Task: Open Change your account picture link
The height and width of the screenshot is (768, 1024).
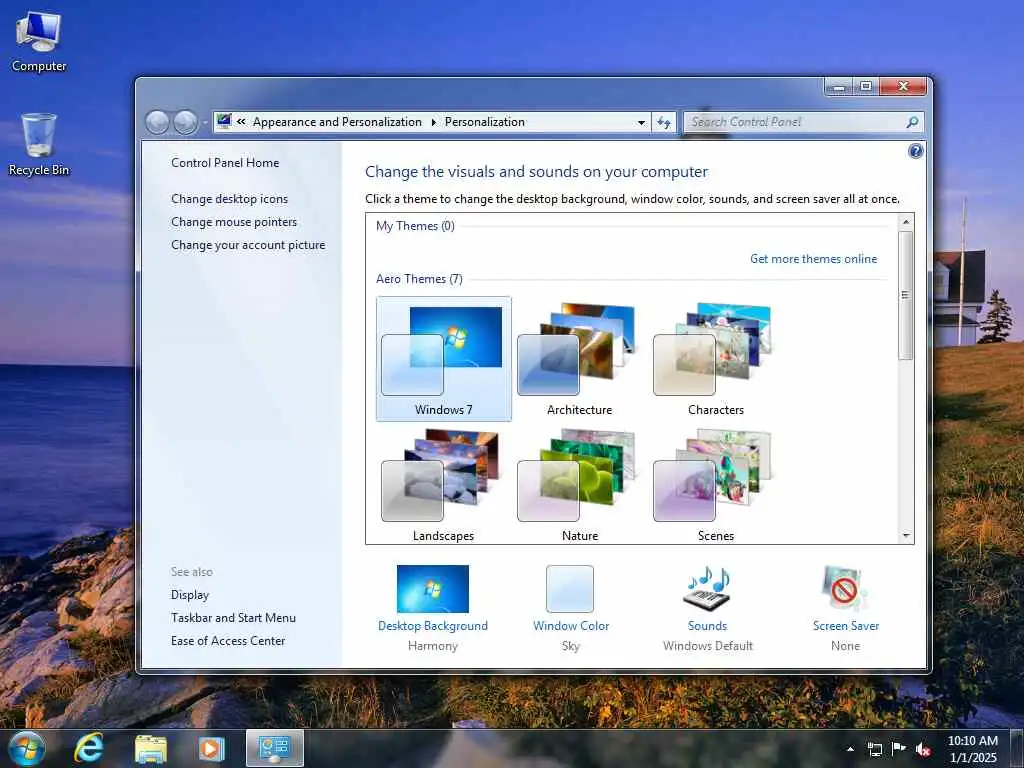Action: pyautogui.click(x=248, y=245)
